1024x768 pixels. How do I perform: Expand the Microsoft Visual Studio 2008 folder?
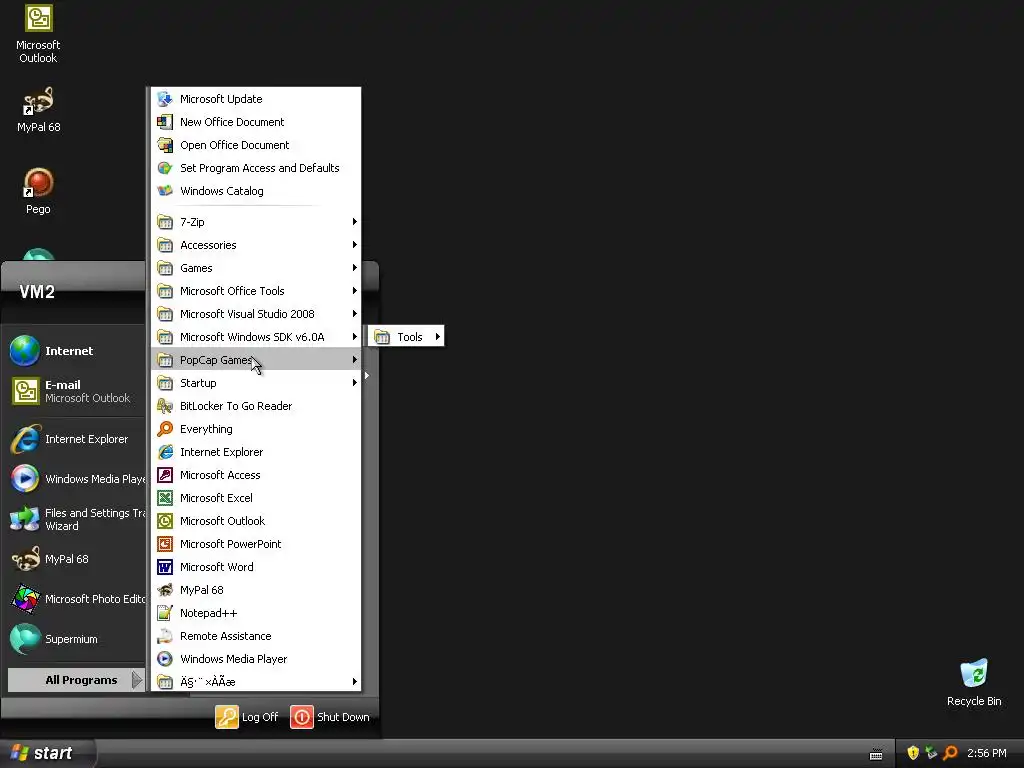[255, 314]
